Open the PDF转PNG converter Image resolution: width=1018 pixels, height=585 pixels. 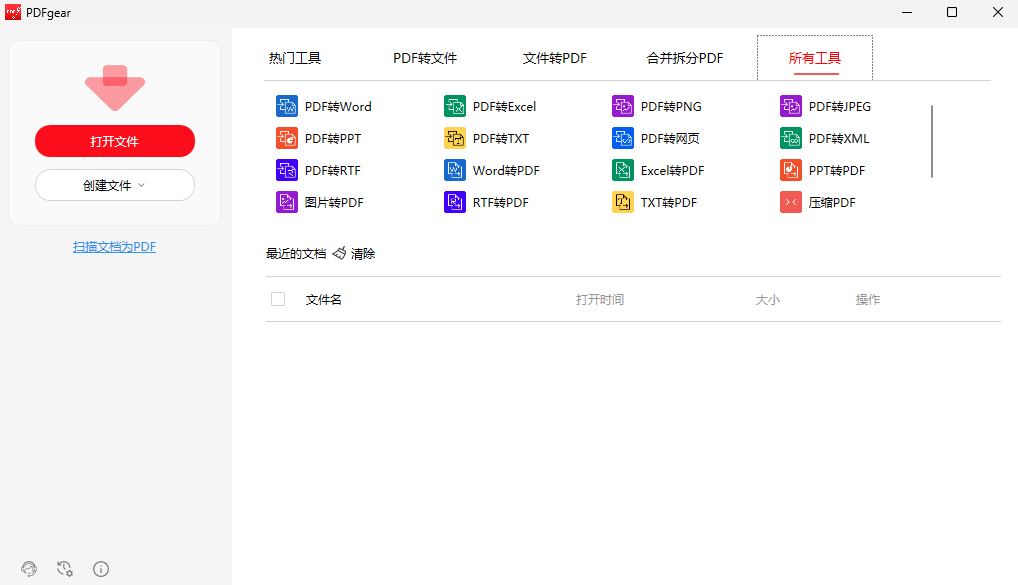pyautogui.click(x=670, y=106)
